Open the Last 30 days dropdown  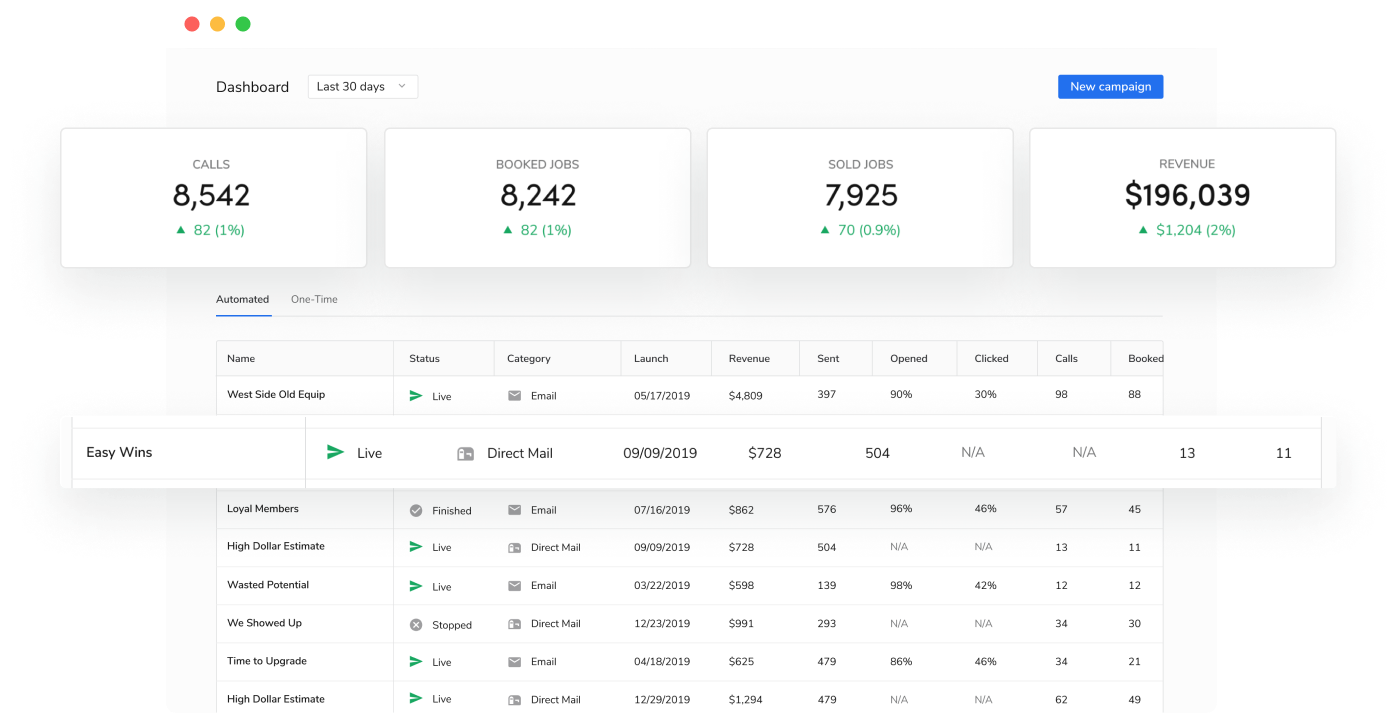363,86
